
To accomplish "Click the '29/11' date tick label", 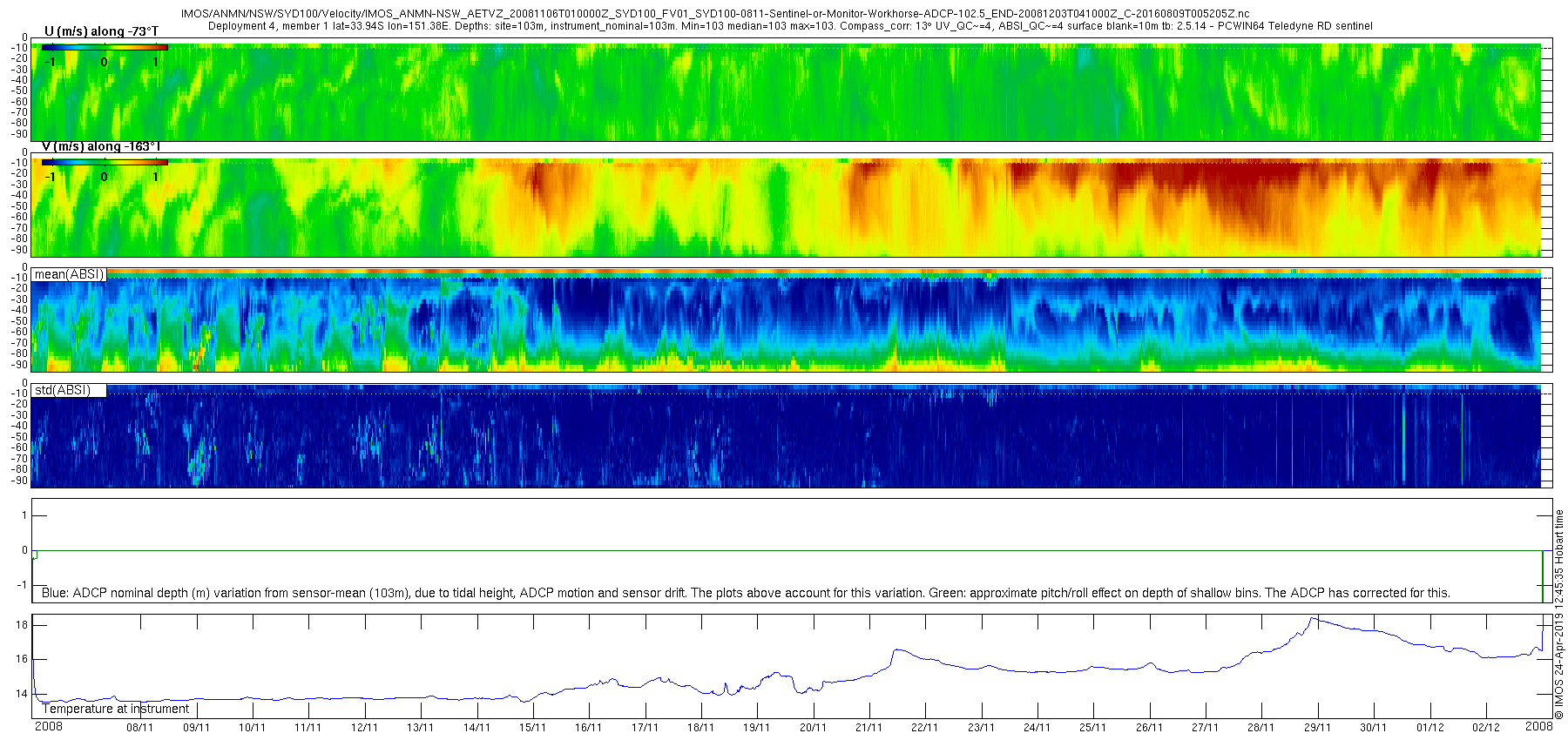I will point(1317,728).
